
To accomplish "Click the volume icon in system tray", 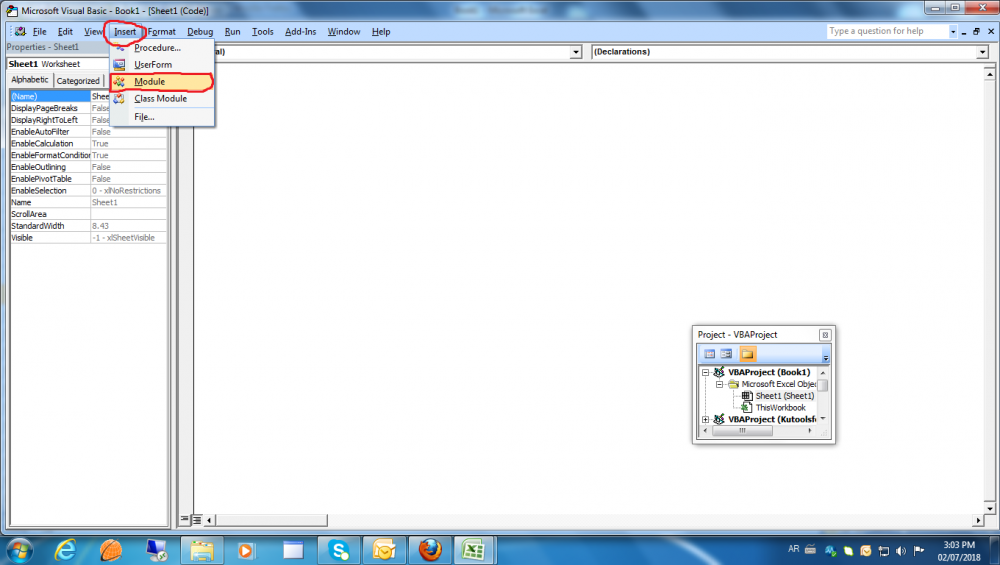I will (x=901, y=551).
